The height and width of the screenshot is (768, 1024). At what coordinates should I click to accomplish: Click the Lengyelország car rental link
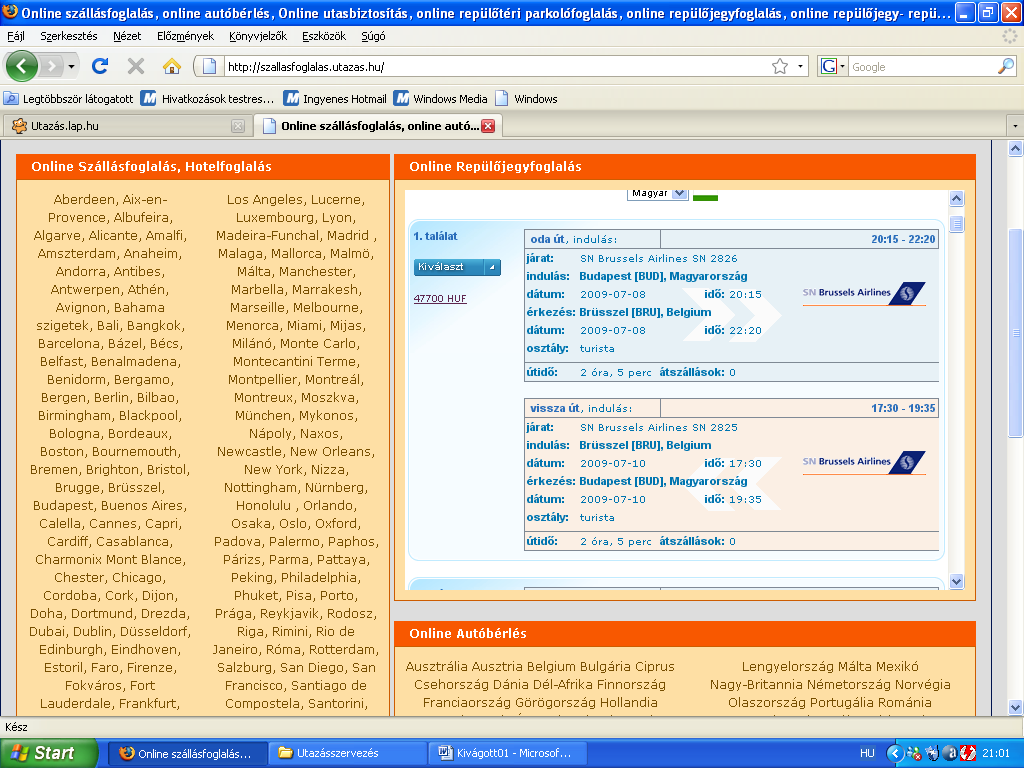(x=787, y=667)
